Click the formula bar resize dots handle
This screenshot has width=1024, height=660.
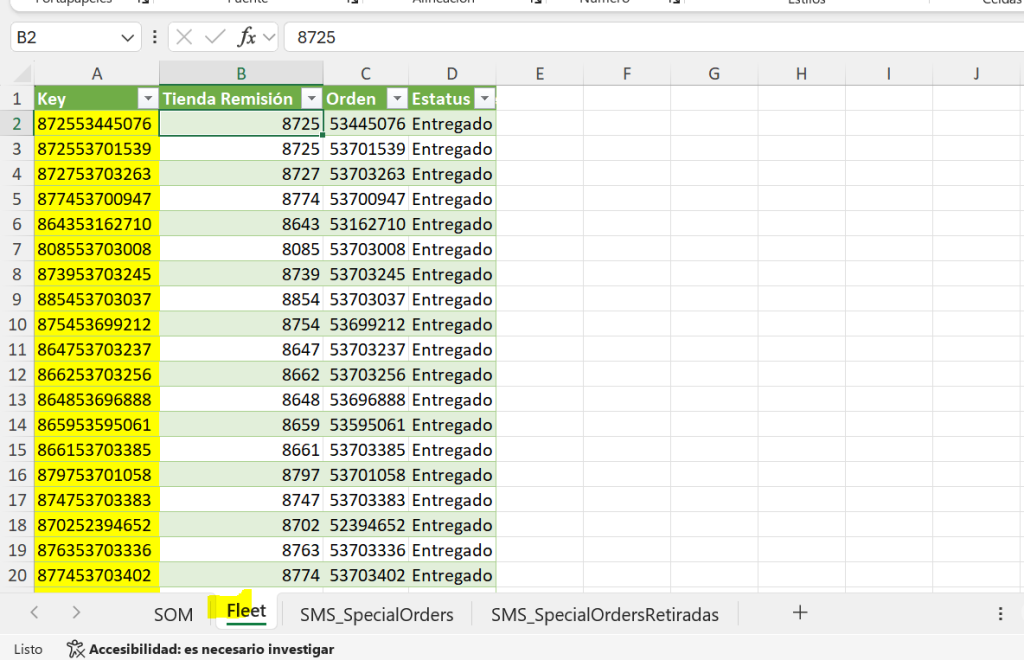coord(154,37)
